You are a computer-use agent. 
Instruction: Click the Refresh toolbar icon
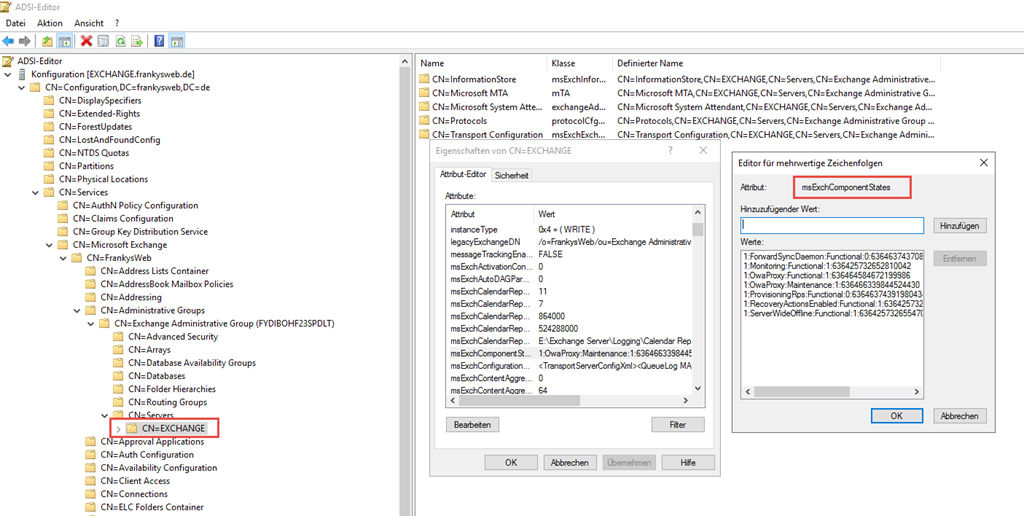click(x=120, y=41)
